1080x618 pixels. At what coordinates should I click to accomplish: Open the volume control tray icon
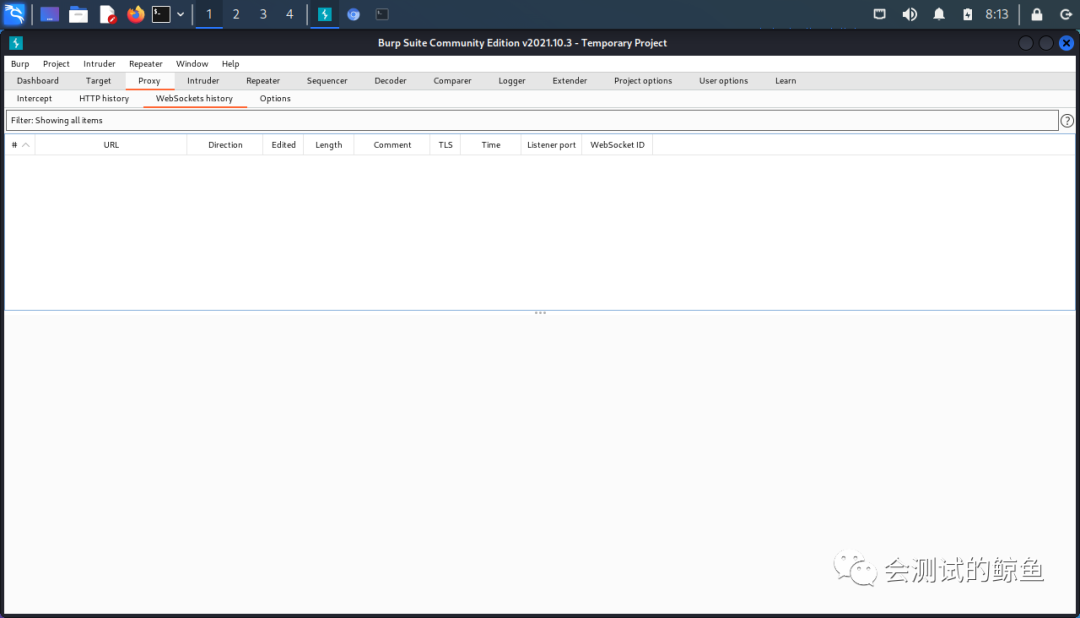coord(910,14)
